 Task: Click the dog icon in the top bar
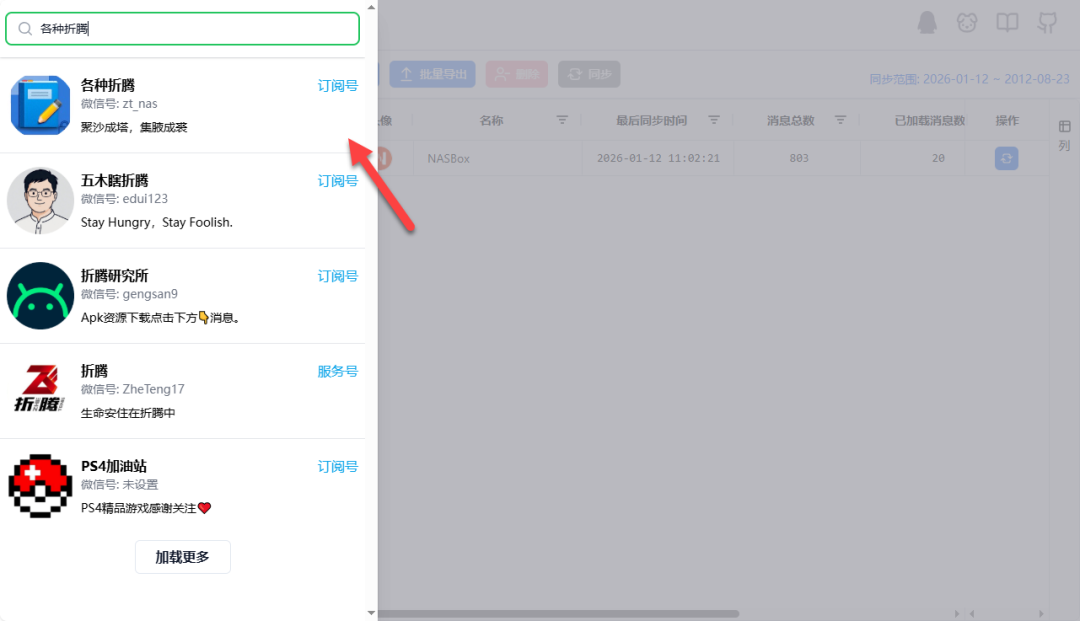(966, 22)
